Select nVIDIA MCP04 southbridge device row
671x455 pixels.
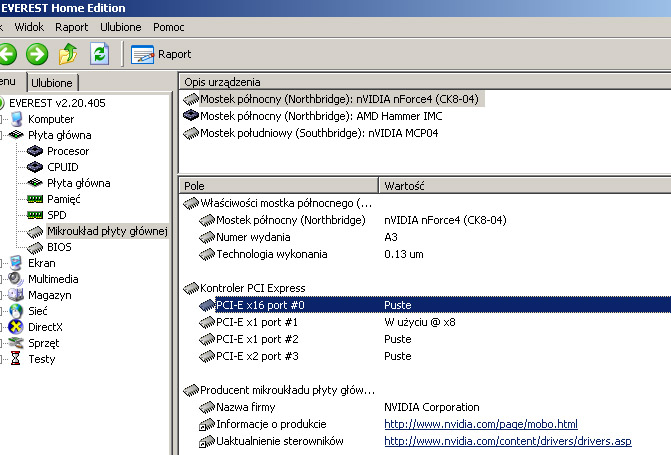click(311, 133)
